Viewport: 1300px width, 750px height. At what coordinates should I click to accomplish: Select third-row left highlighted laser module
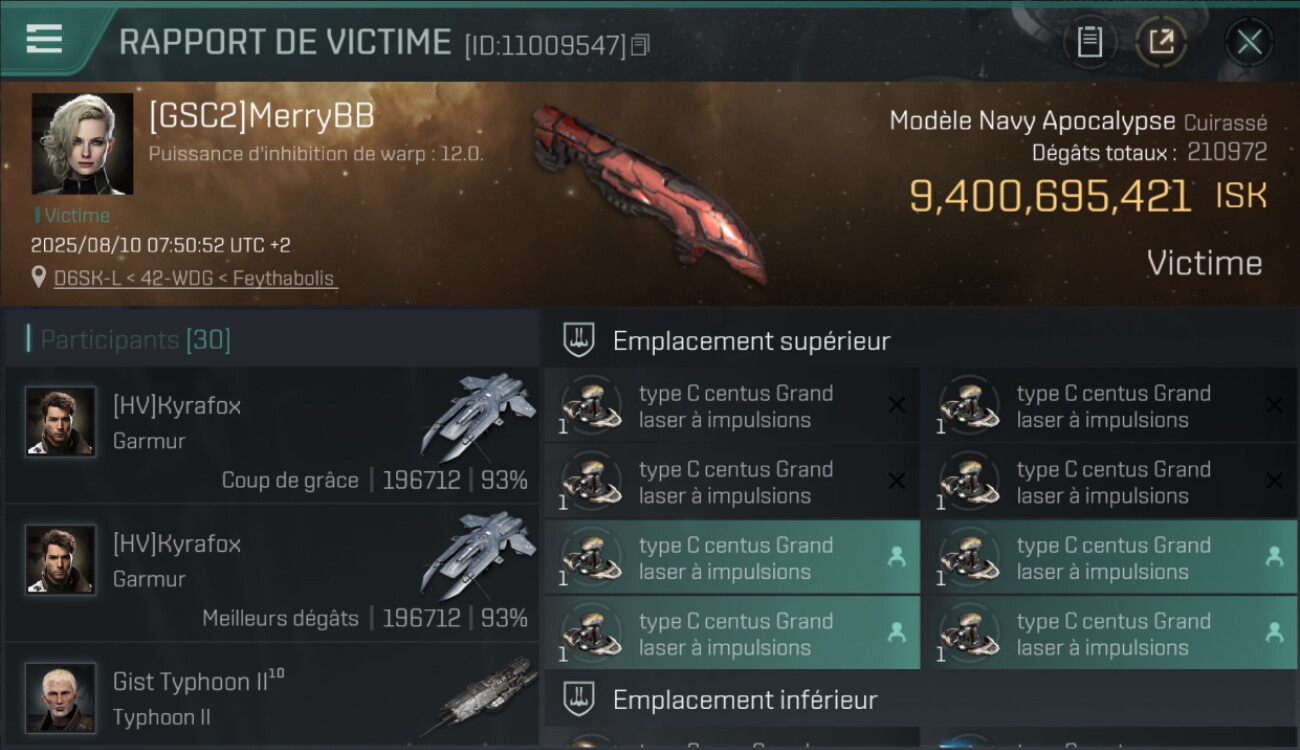pyautogui.click(x=732, y=557)
